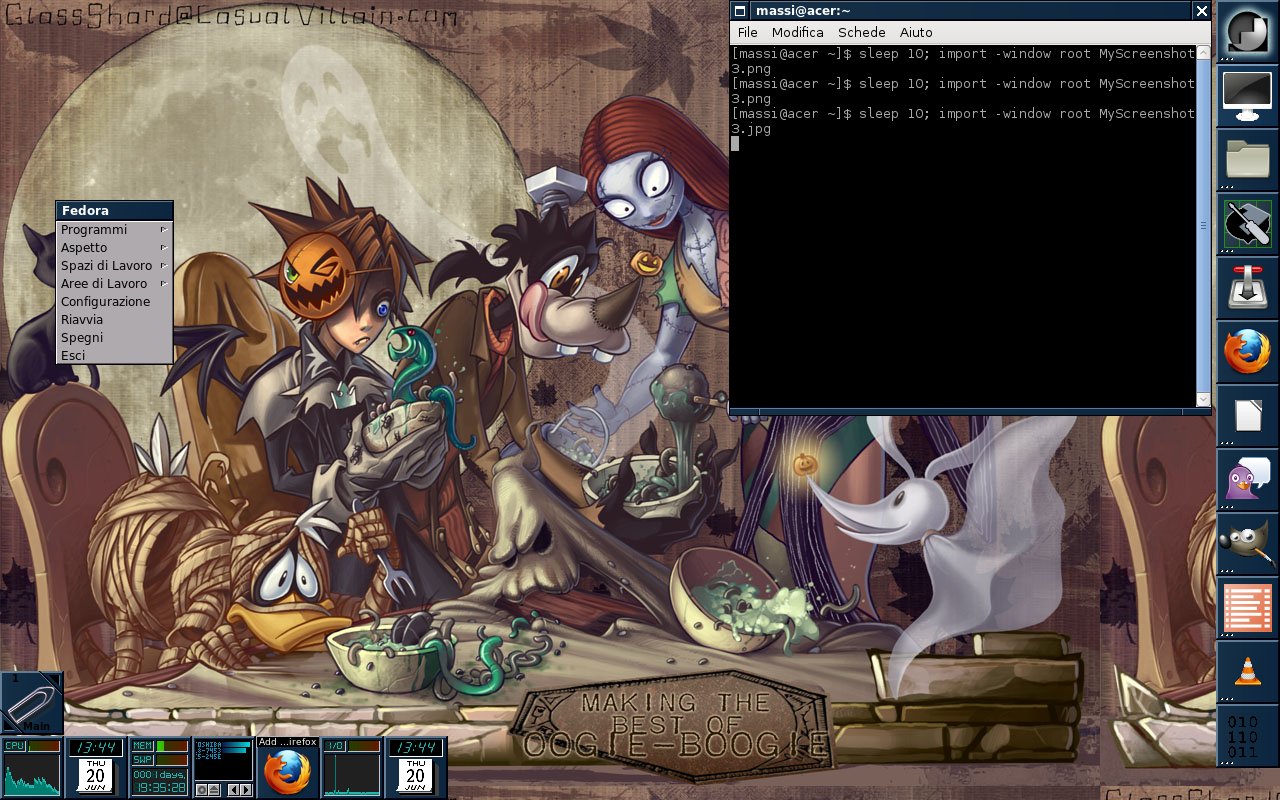
Task: Click the play button in CD dockapp
Action: 201,790
